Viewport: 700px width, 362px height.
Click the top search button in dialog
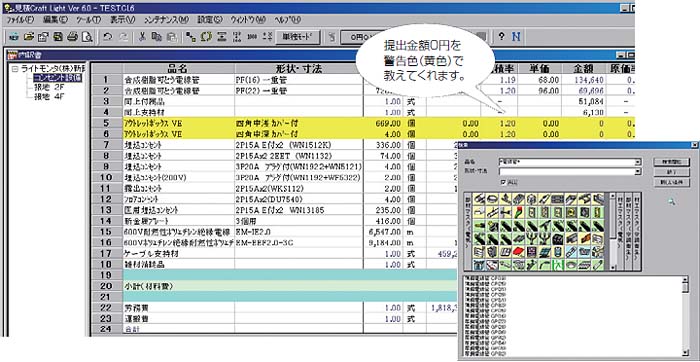tap(671, 162)
